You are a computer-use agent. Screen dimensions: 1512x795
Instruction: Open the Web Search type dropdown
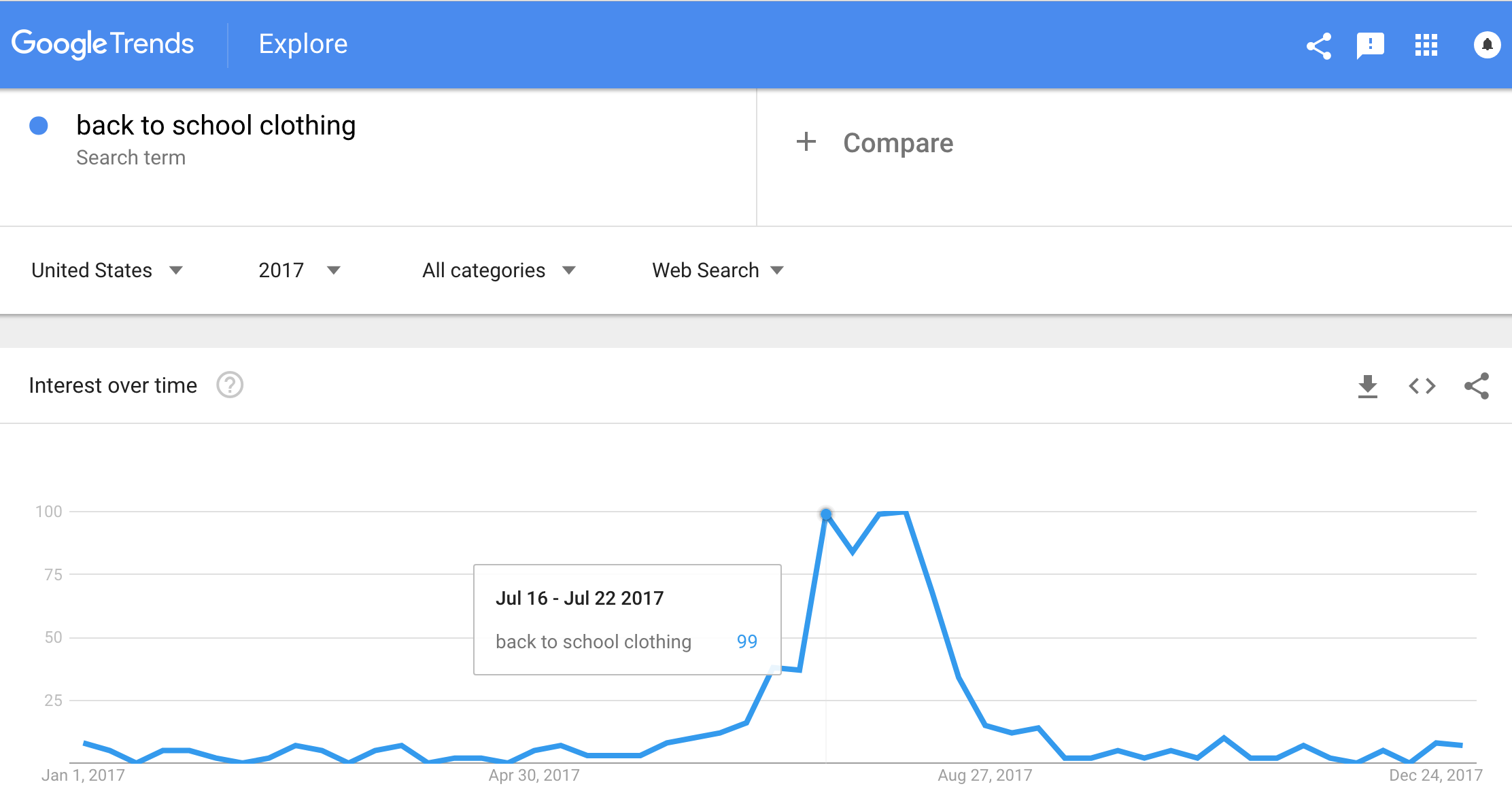pos(718,270)
